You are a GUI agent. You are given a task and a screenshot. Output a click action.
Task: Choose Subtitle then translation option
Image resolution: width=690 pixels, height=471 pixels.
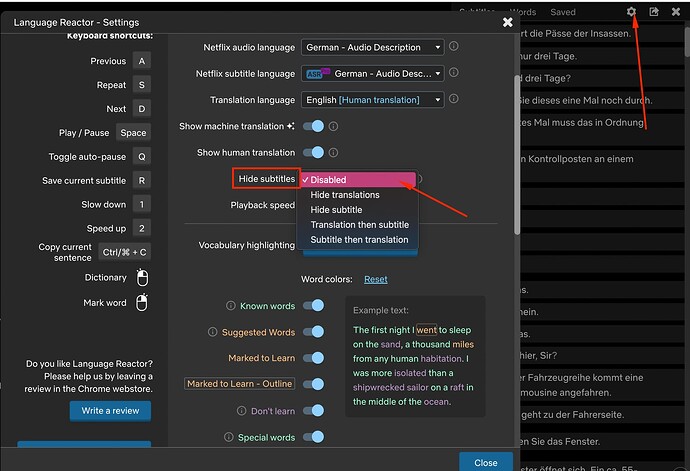(359, 240)
